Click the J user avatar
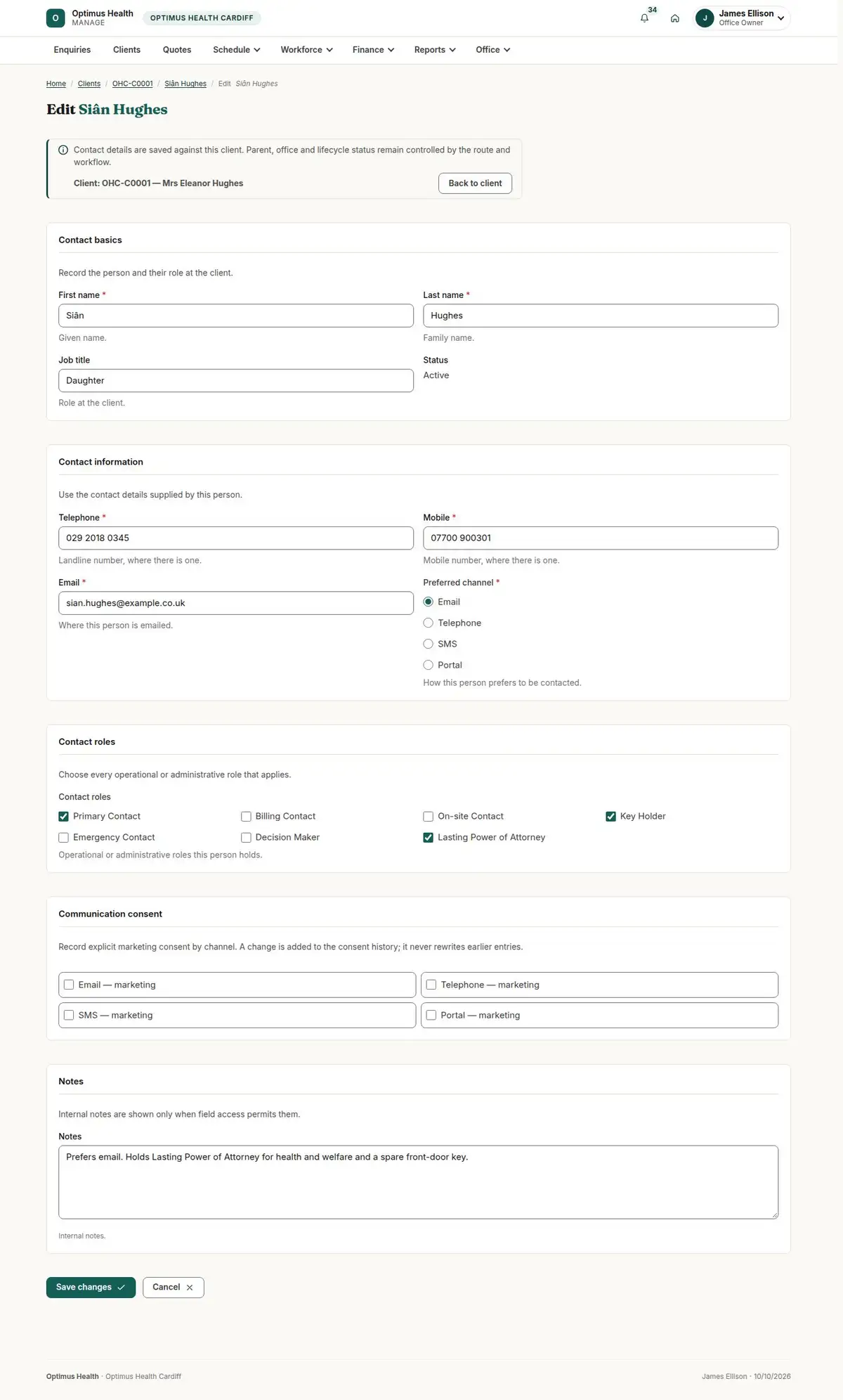843x1400 pixels. click(x=705, y=18)
